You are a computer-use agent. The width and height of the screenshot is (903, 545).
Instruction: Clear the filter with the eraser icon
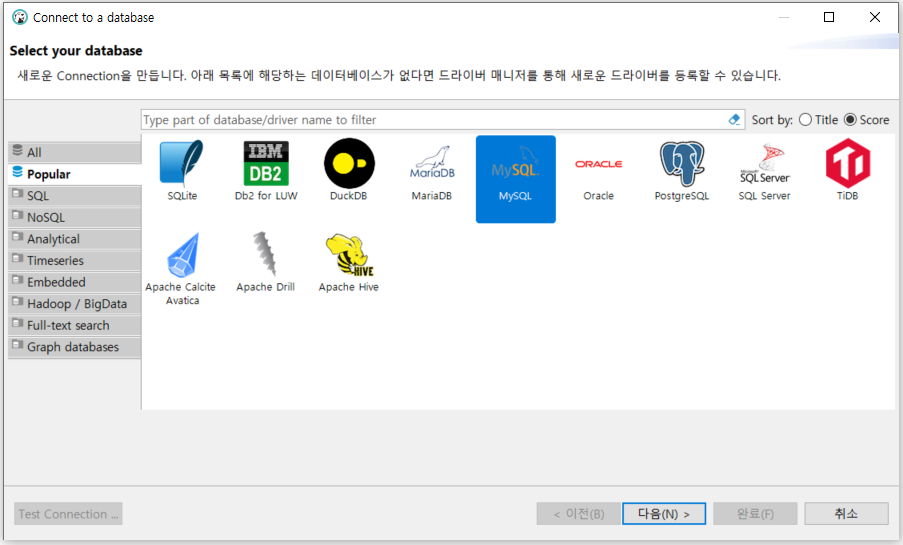734,120
